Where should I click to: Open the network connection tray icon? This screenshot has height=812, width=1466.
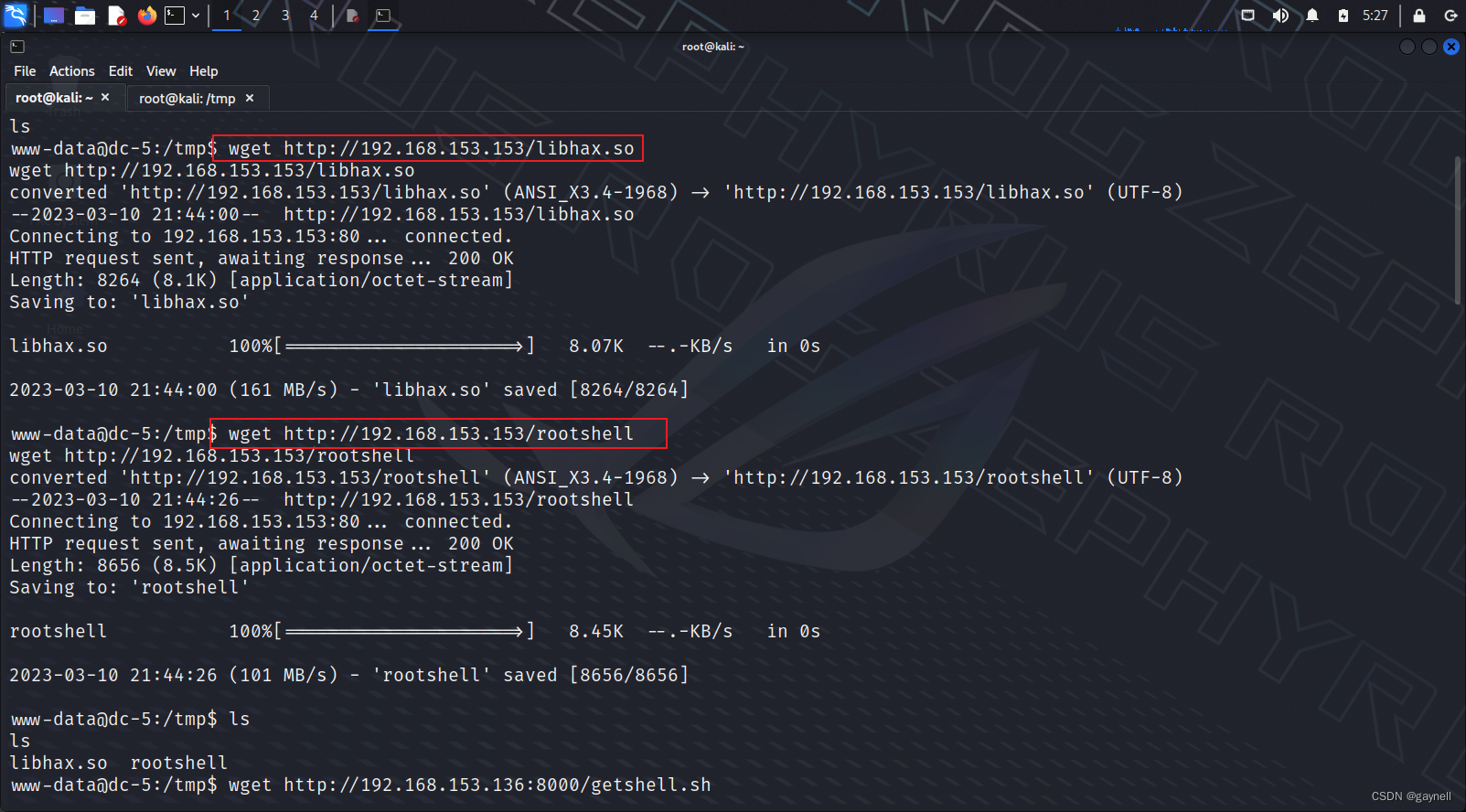click(1248, 16)
